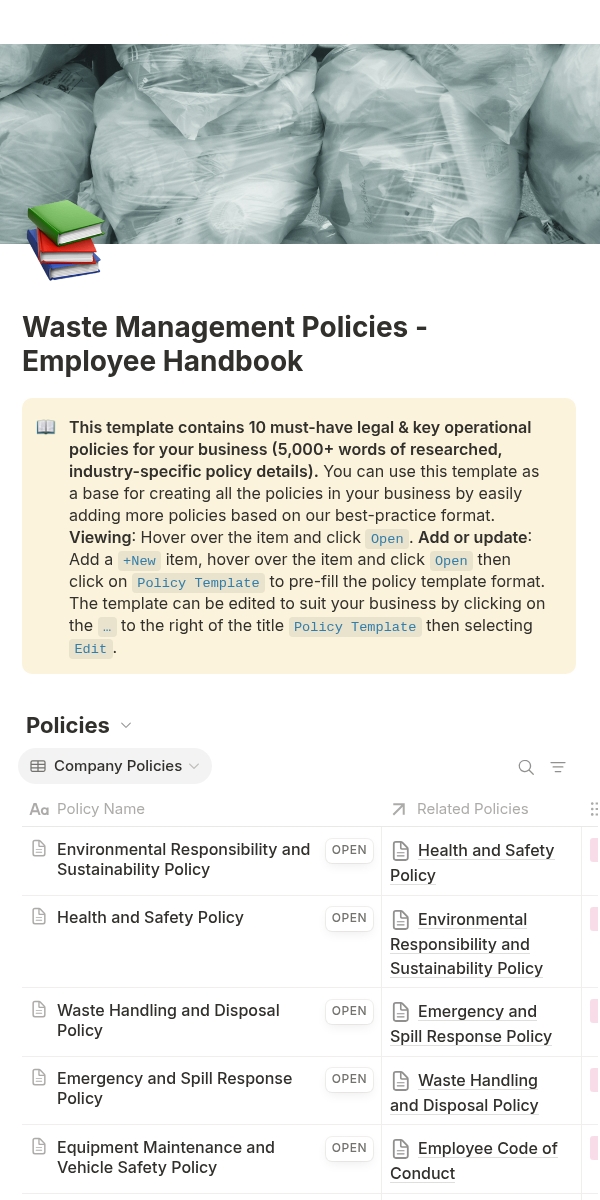Image resolution: width=600 pixels, height=1200 pixels.
Task: Click the open book callout icon
Action: [46, 427]
